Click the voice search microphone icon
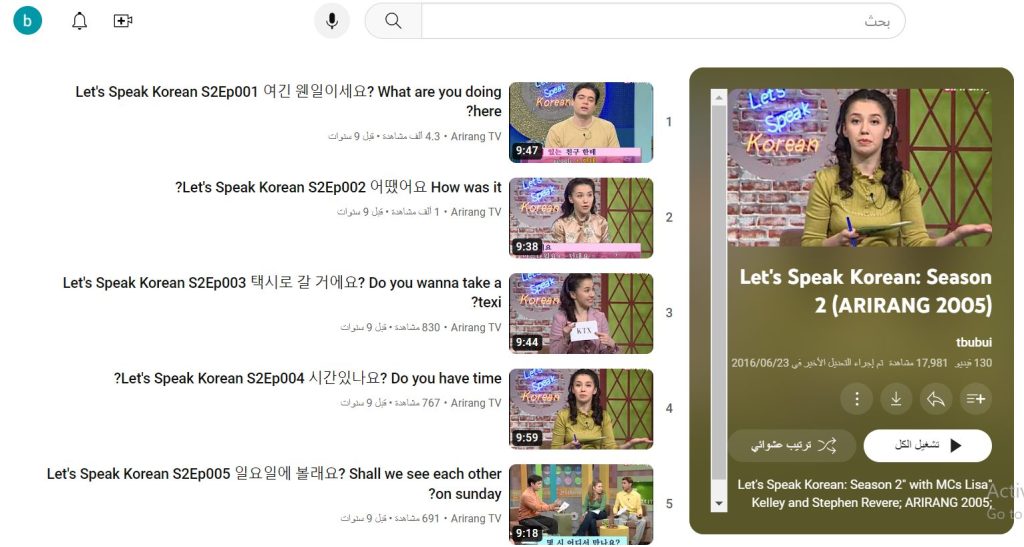Screen dimensions: 1024x547 pos(331,21)
